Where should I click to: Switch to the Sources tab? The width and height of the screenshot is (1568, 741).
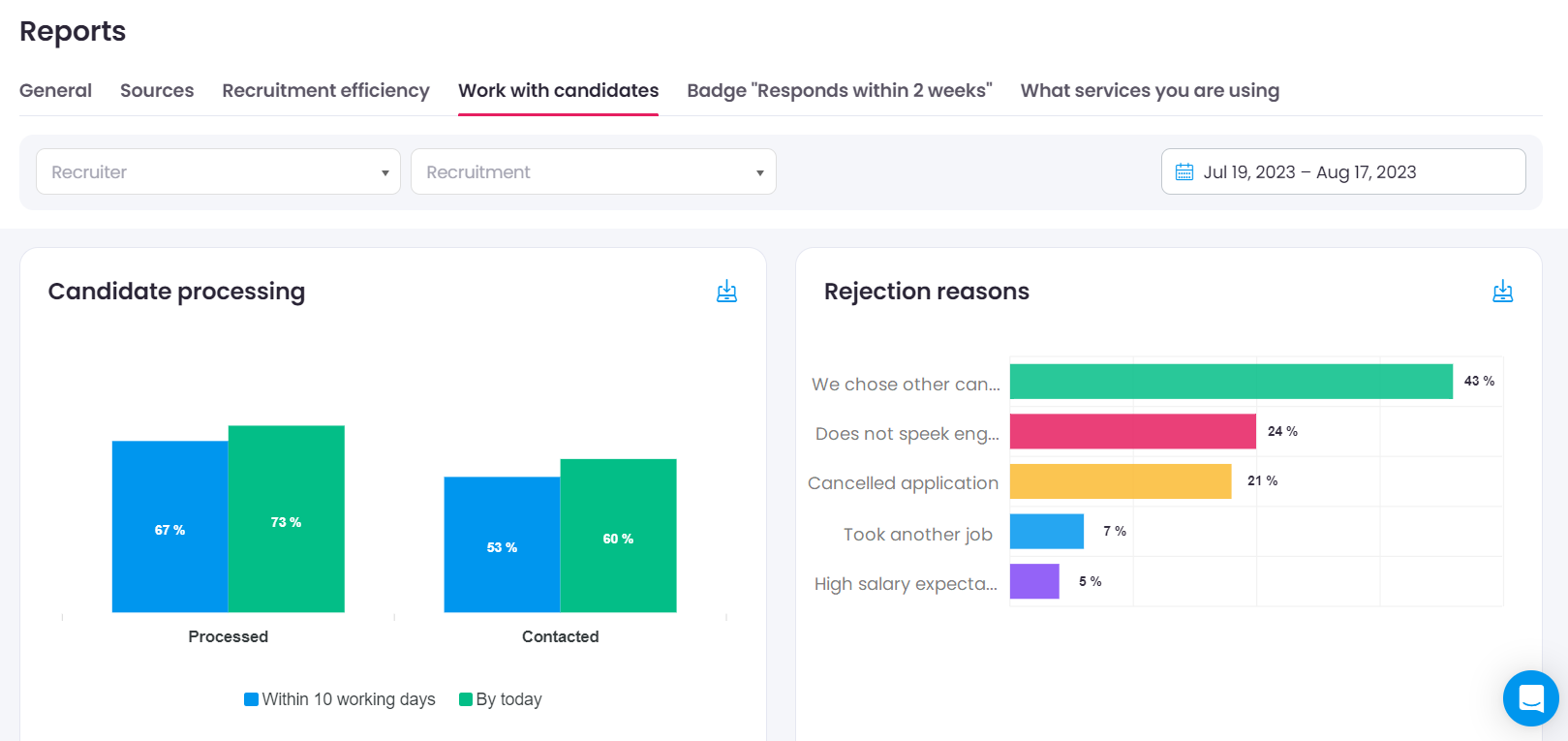pos(157,91)
